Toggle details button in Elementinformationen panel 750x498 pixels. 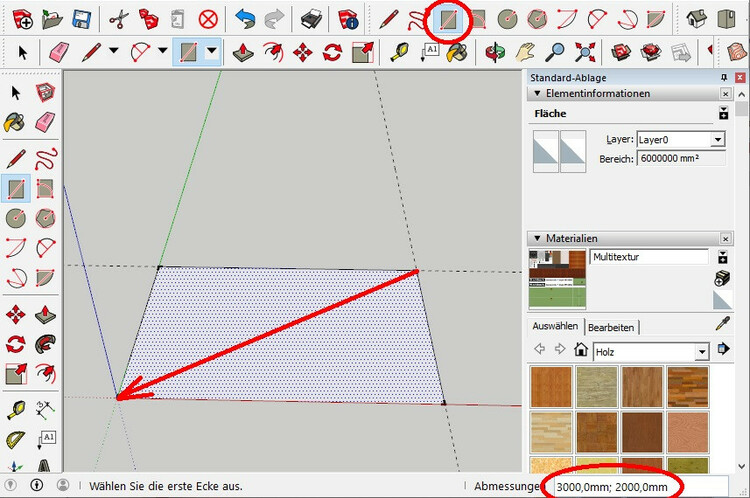(x=724, y=114)
